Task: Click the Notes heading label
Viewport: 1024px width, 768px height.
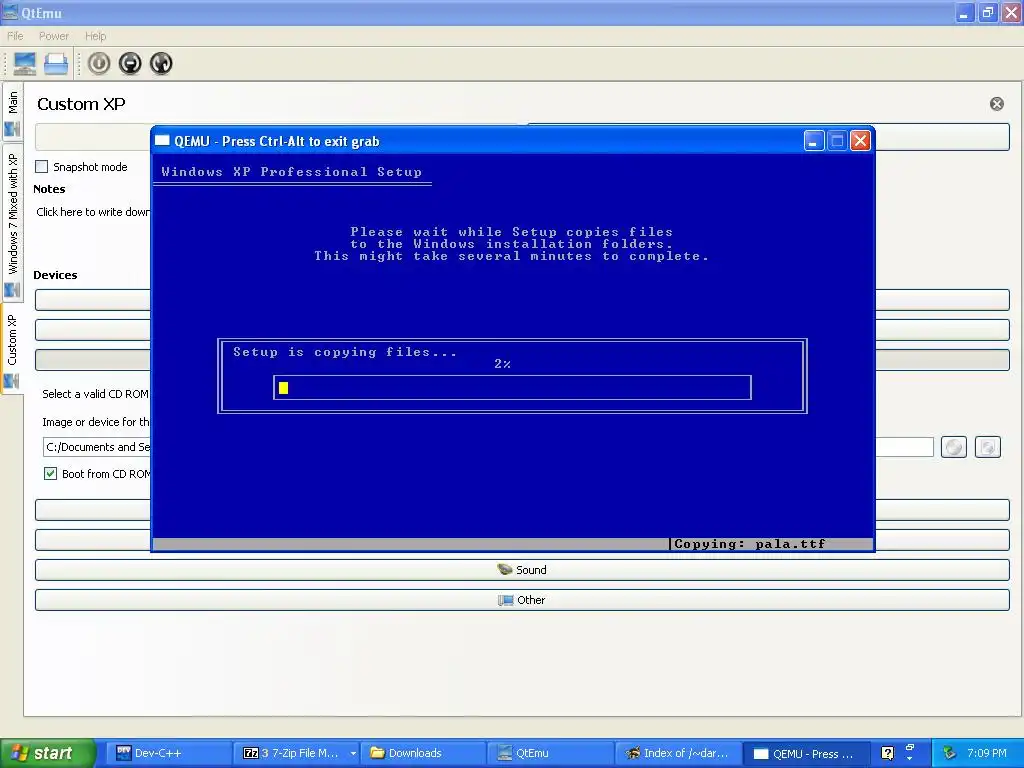Action: tap(50, 189)
